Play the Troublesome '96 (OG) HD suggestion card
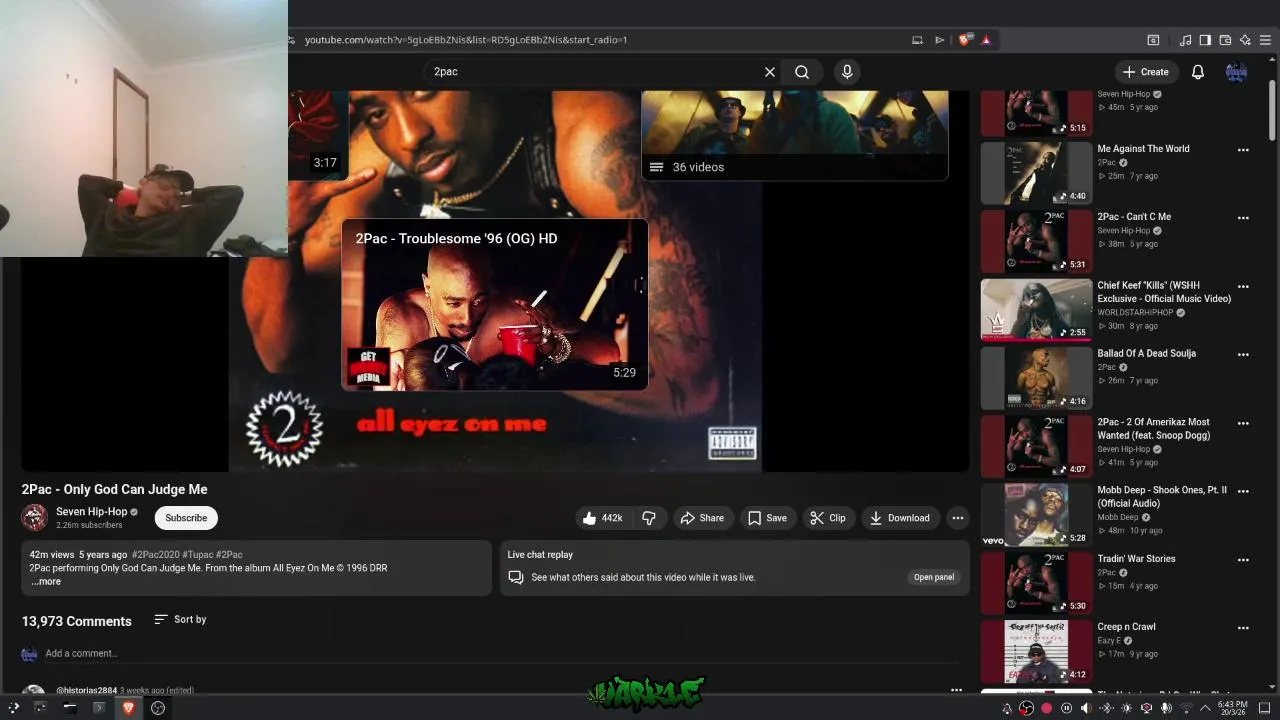 tap(495, 304)
